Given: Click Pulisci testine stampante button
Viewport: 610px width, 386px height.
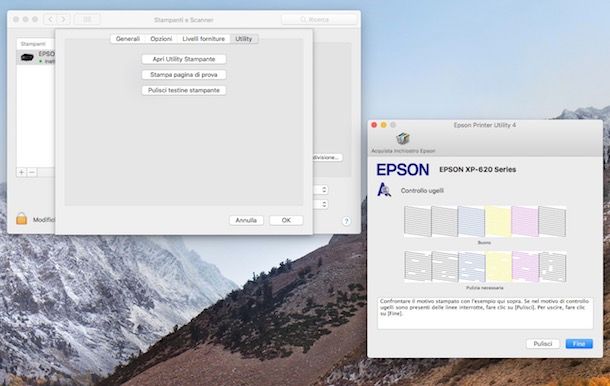Looking at the screenshot, I should tap(184, 90).
